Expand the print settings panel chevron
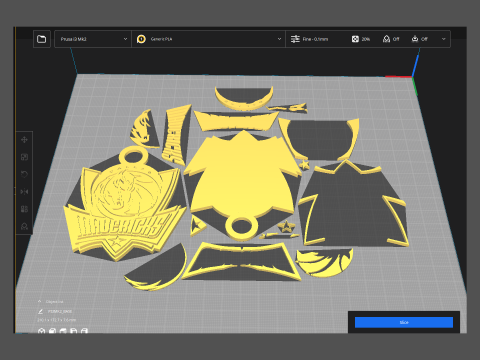The height and width of the screenshot is (360, 480). click(443, 39)
